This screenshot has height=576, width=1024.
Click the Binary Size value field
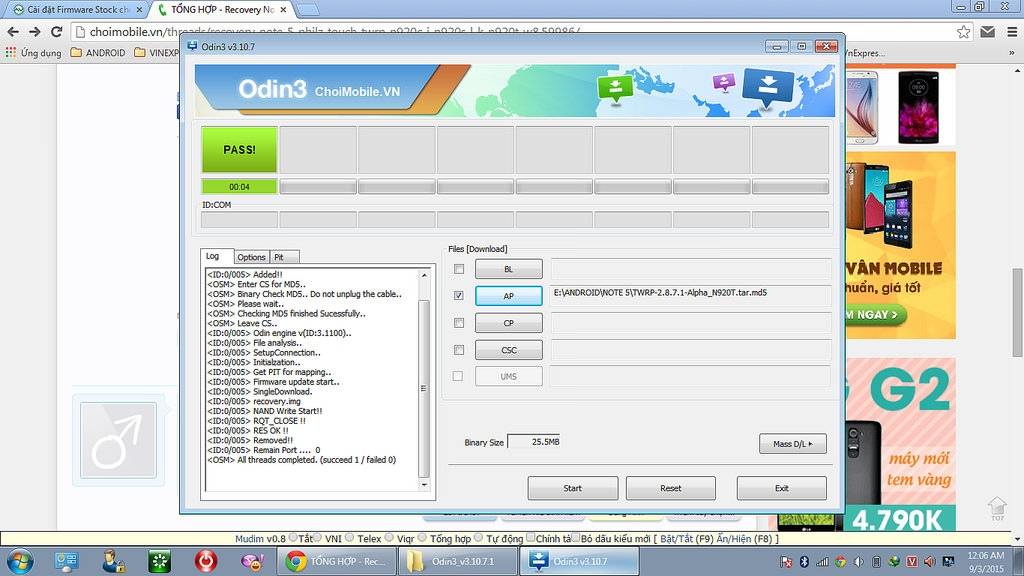pyautogui.click(x=535, y=442)
